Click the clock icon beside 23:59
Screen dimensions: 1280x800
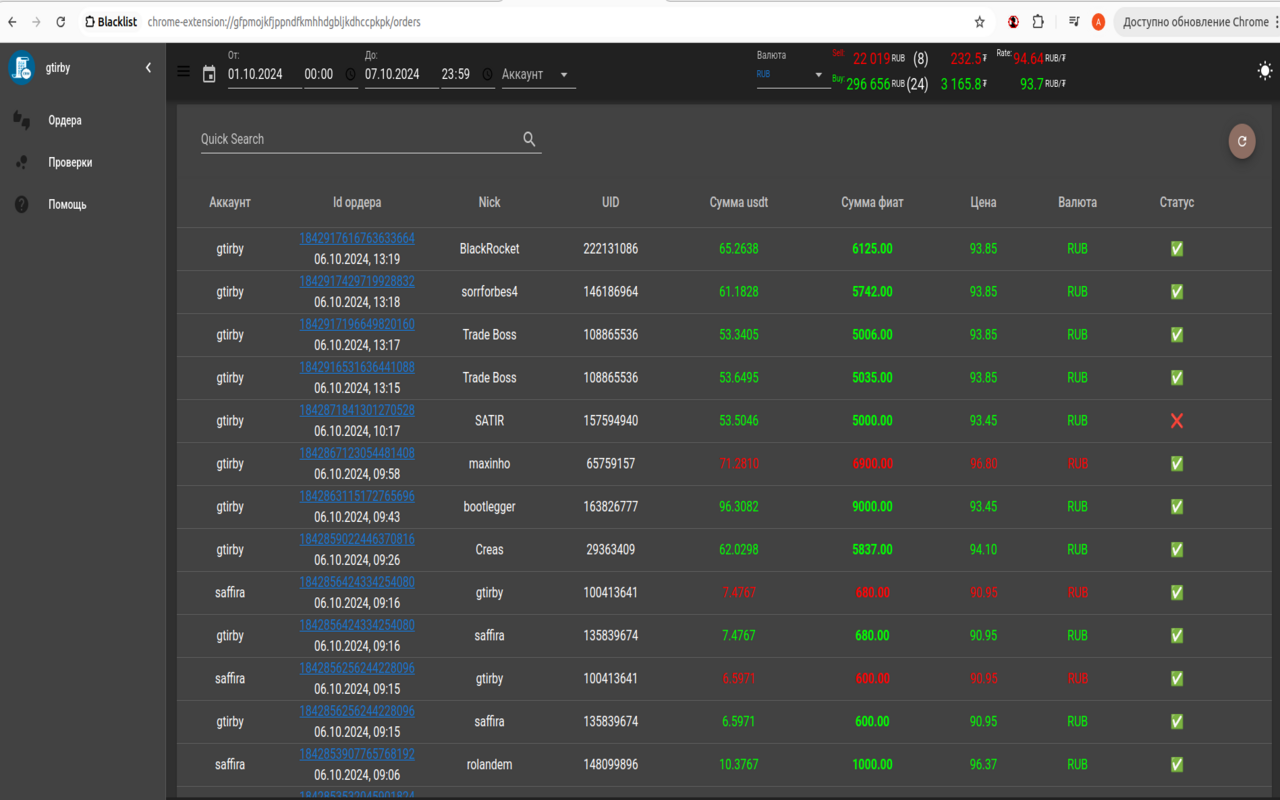point(487,74)
